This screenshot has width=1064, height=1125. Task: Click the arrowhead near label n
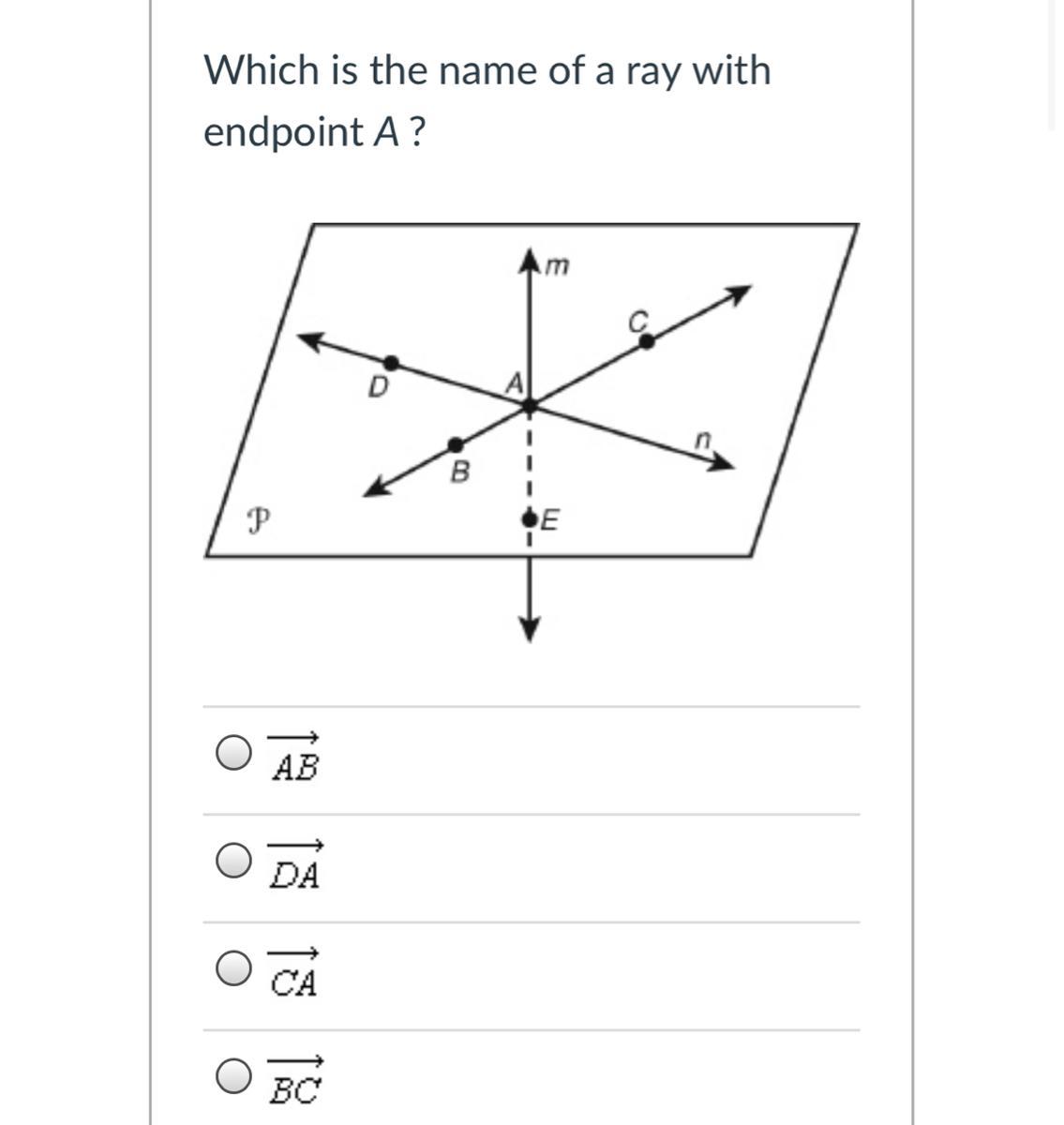[x=721, y=462]
